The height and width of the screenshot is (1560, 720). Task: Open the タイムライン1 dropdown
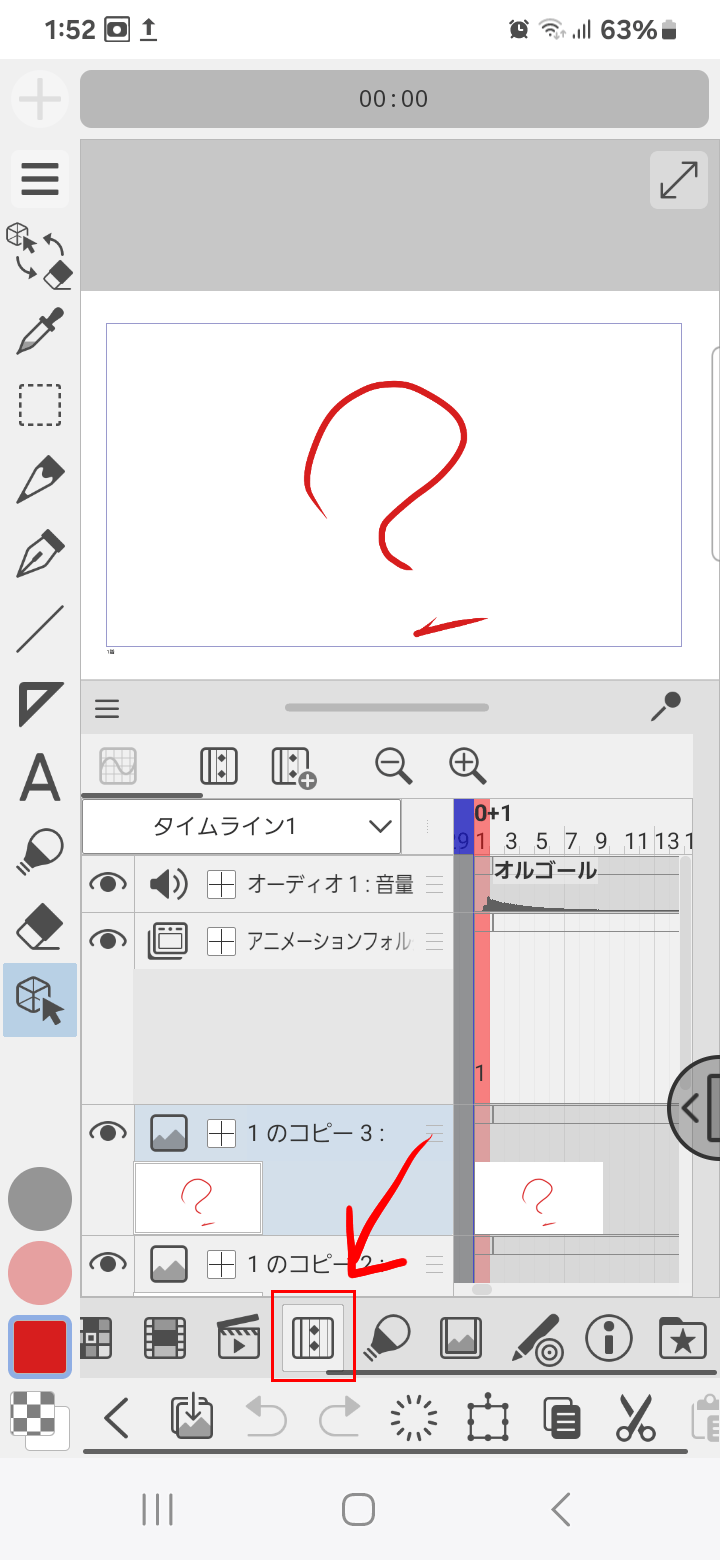[x=241, y=826]
